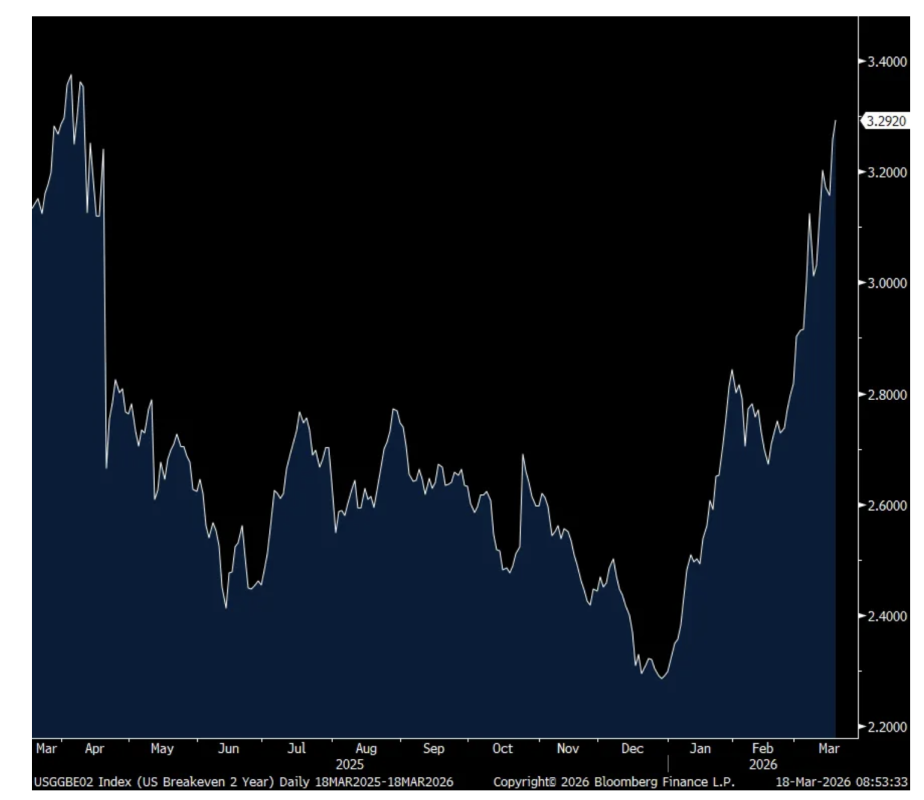Click the Sep month label

coord(433,748)
